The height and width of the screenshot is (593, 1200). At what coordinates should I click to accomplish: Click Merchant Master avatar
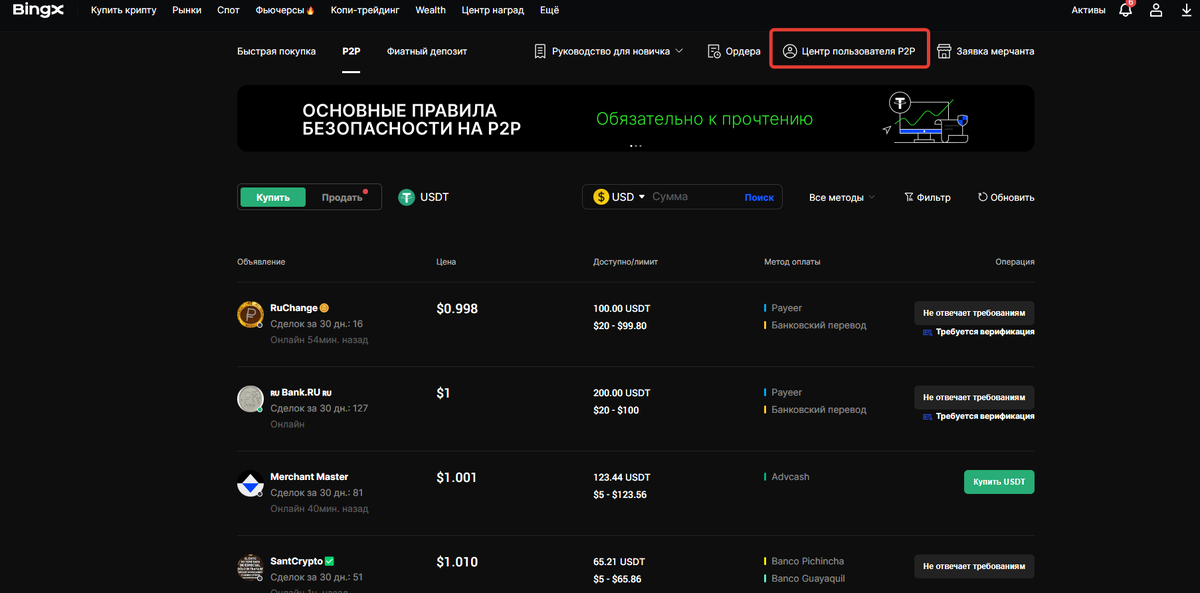250,485
